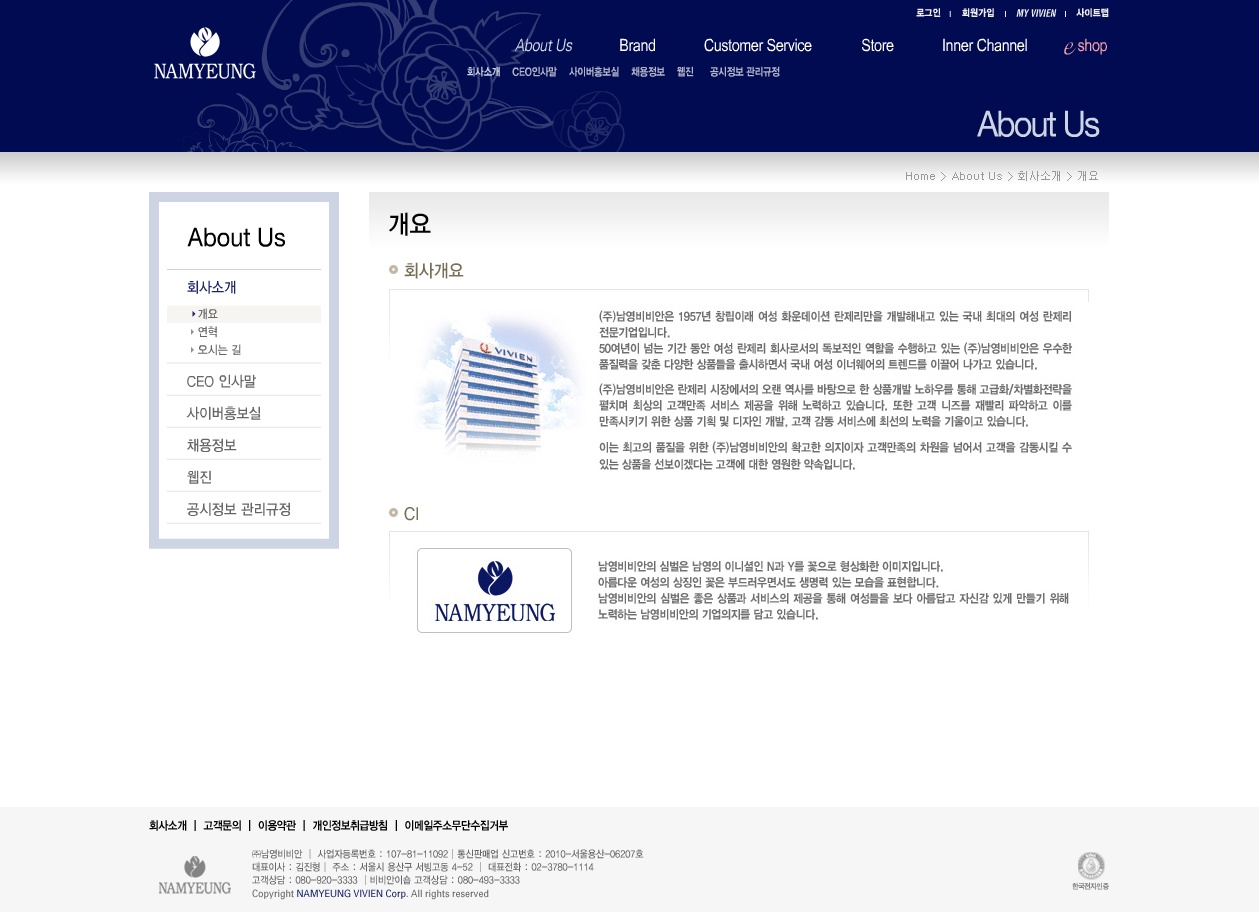Screen dimensions: 1259x922
Task: Click 개인정보취급방침 footer link
Action: click(350, 826)
